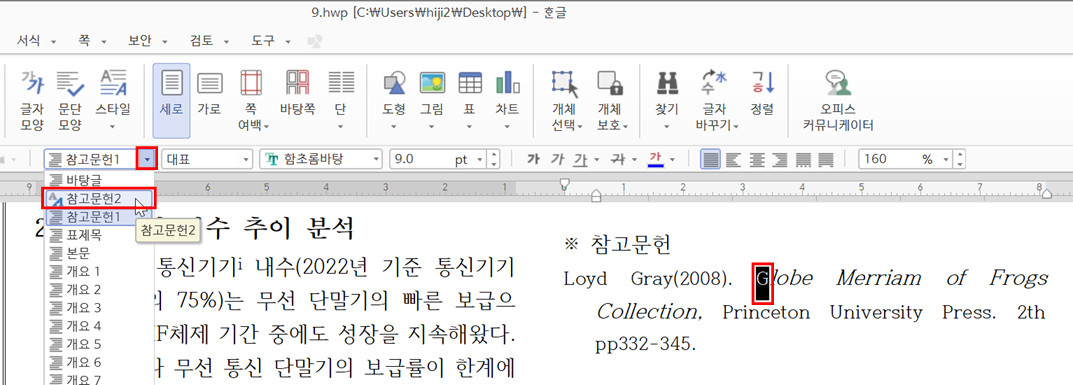Open the 검토 menu
The height and width of the screenshot is (385, 1073).
(209, 41)
